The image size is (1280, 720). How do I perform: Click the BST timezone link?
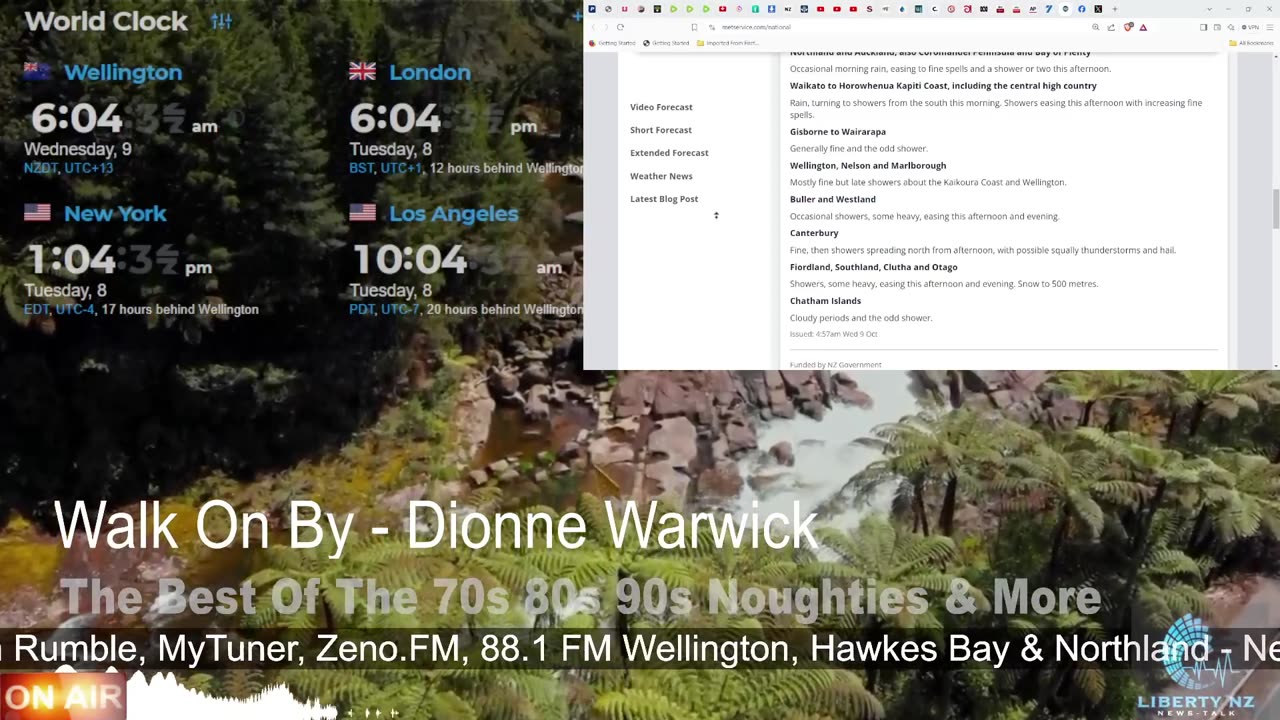tap(361, 168)
